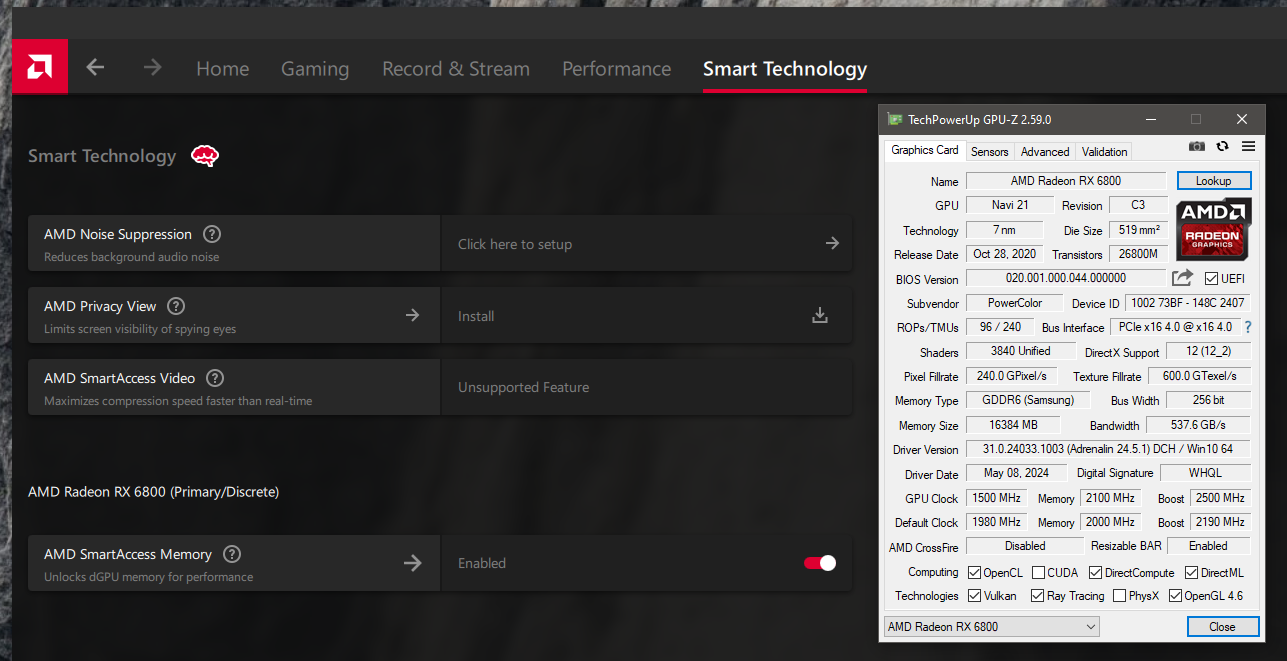This screenshot has height=661, width=1287.
Task: Toggle AMD SmartAccess Memory switch
Action: coord(820,563)
